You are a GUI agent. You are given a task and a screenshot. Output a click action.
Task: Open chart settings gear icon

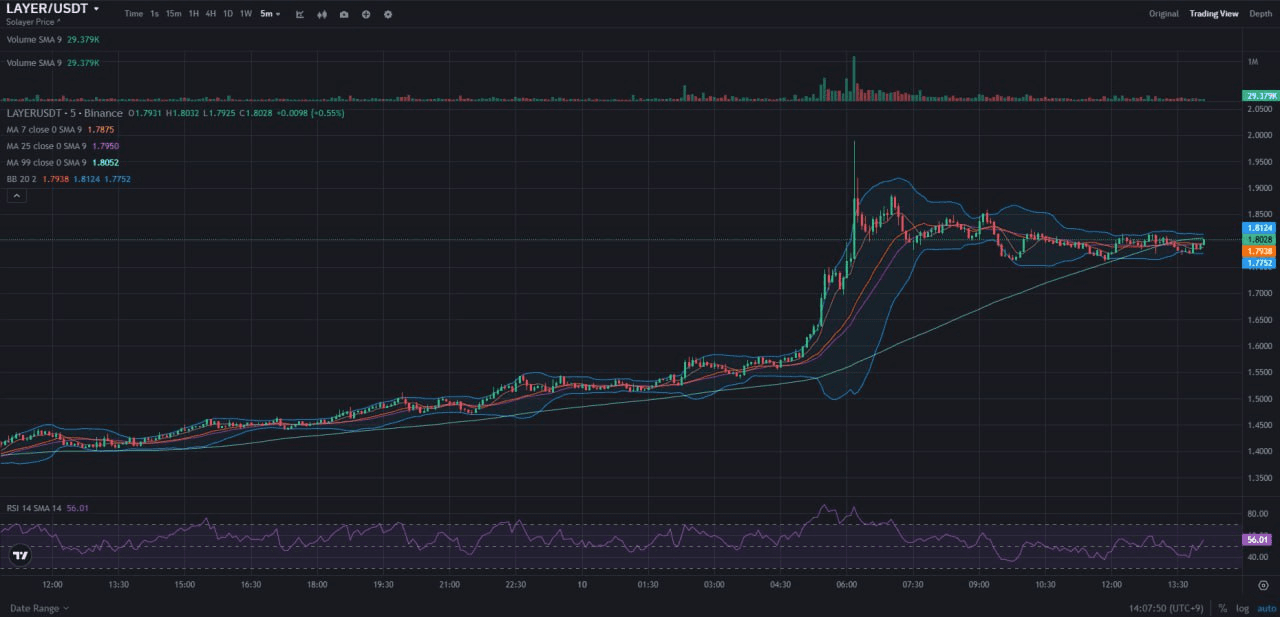[x=388, y=14]
